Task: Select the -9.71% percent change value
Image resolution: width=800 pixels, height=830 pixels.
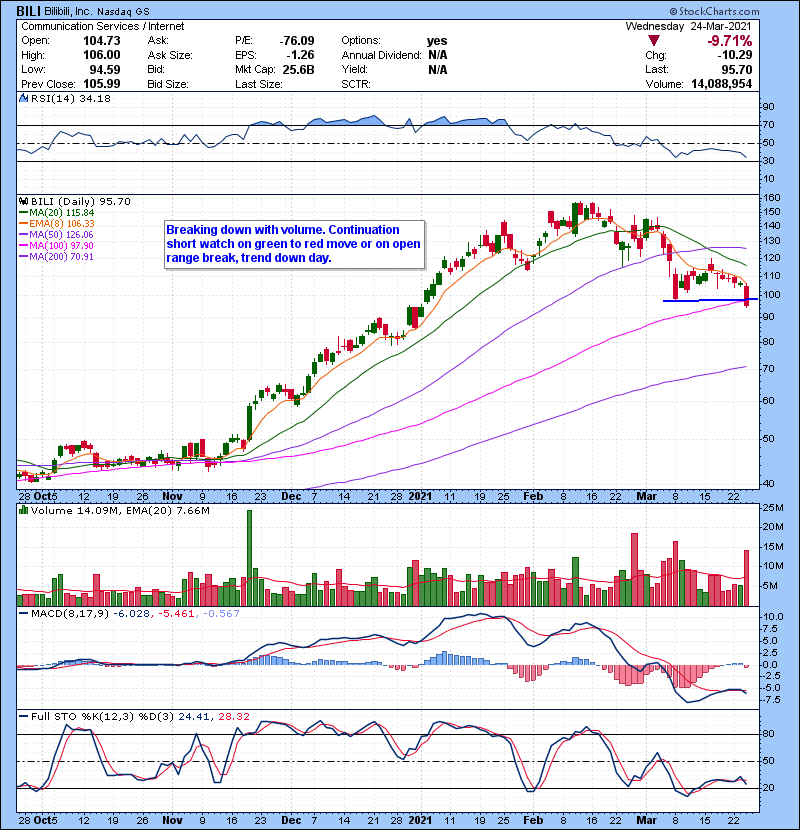Action: 730,41
